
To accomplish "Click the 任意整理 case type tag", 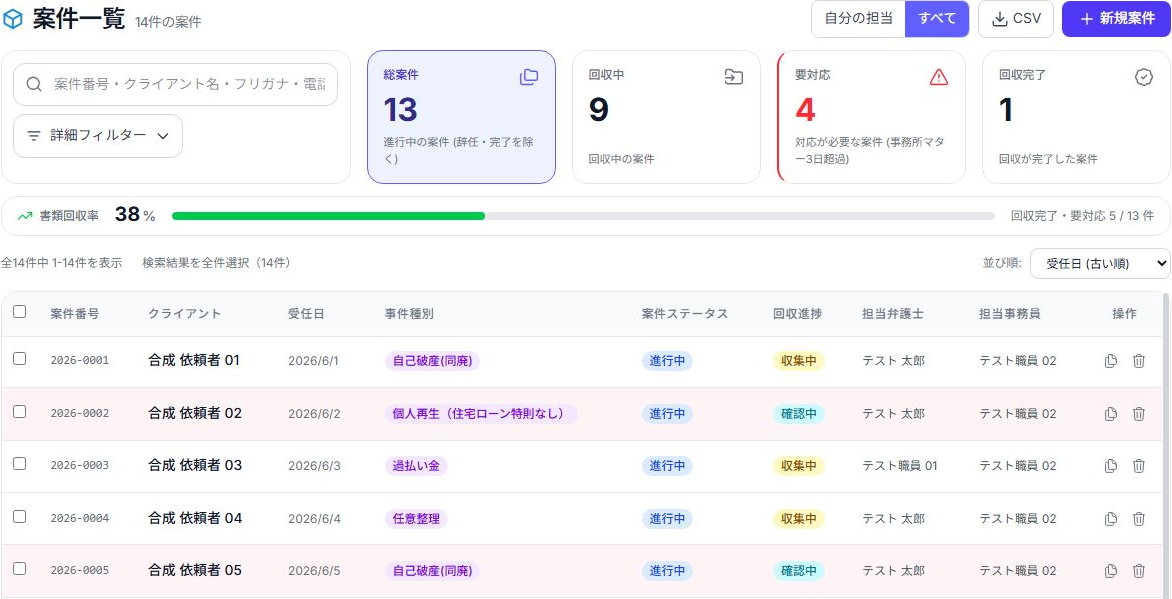I will tap(416, 518).
